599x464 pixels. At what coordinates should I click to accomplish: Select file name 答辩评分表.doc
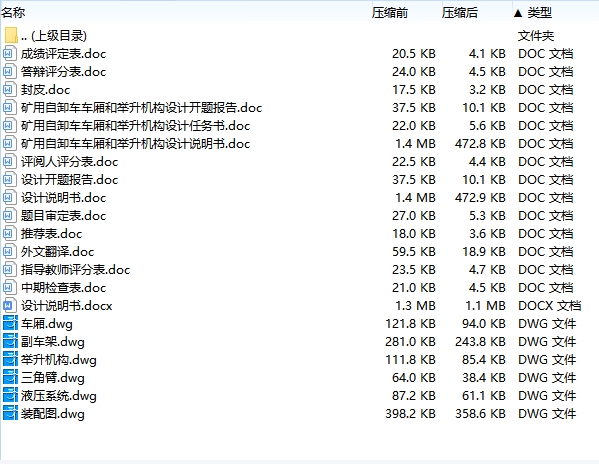click(63, 71)
